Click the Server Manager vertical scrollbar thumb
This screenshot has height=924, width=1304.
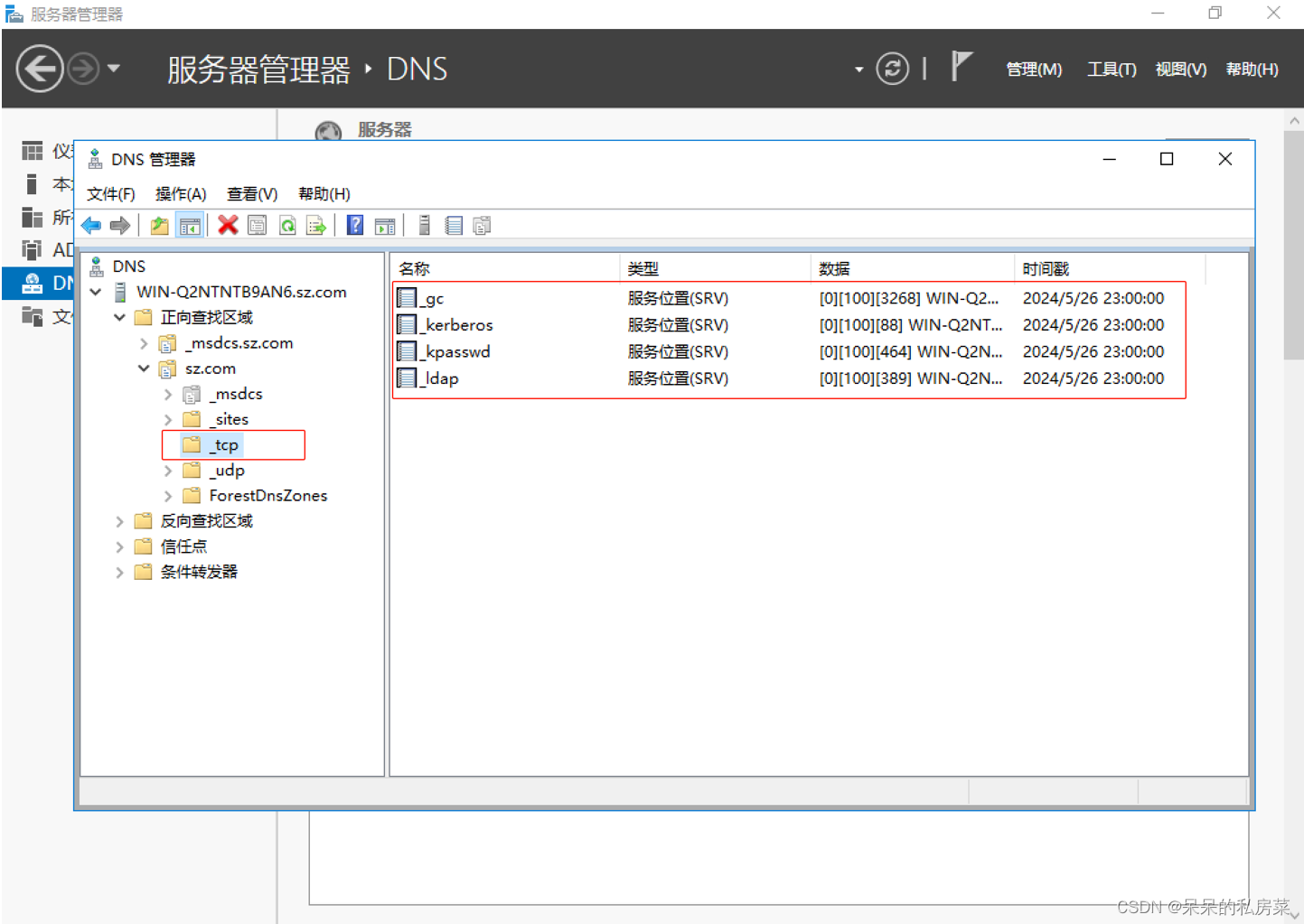tap(1293, 246)
